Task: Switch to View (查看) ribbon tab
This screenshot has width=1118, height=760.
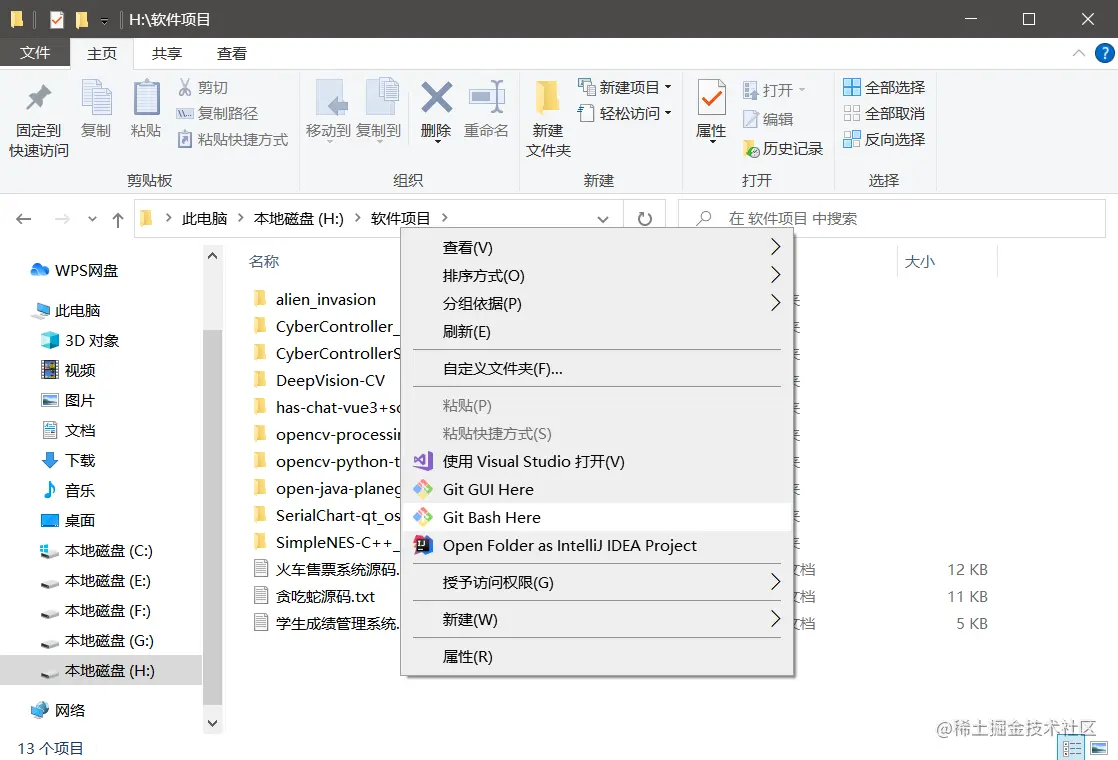Action: click(x=232, y=53)
